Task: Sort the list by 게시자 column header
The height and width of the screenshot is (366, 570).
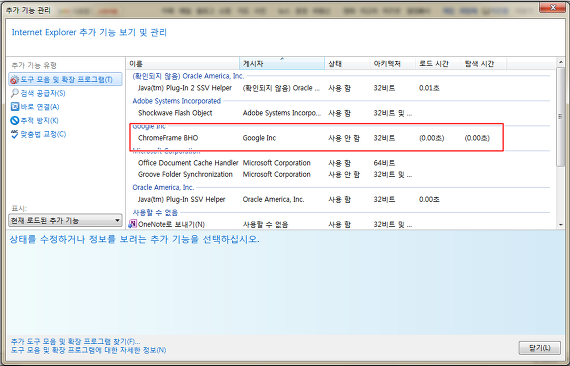Action: (x=282, y=64)
